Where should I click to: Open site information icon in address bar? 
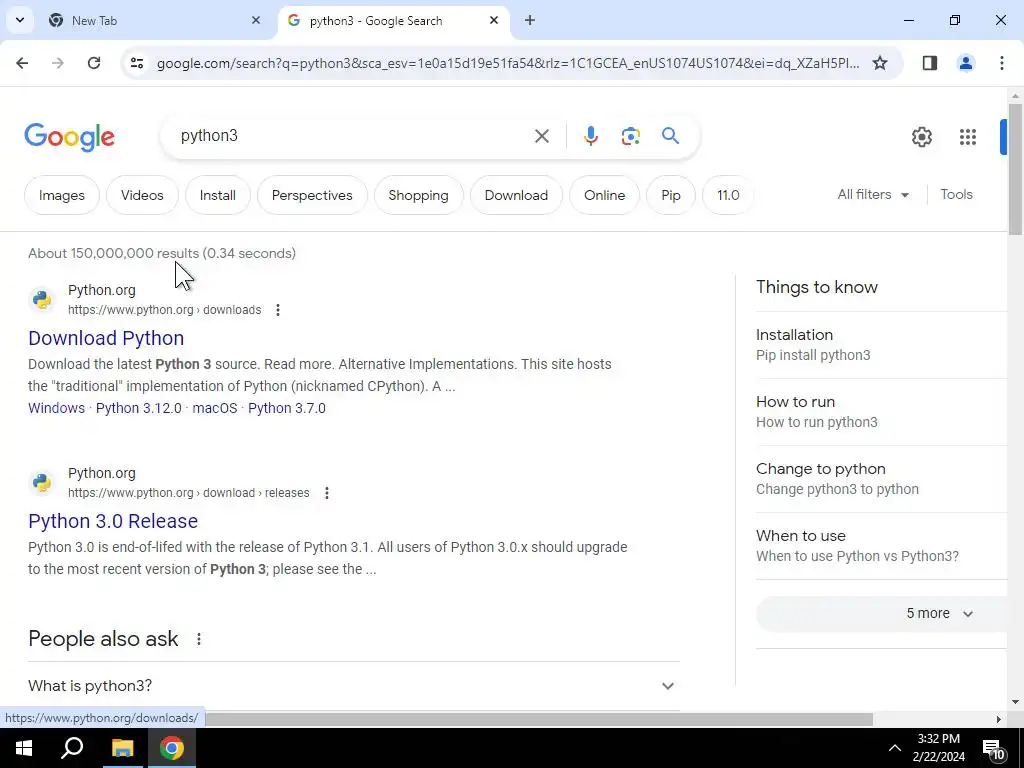click(x=136, y=63)
